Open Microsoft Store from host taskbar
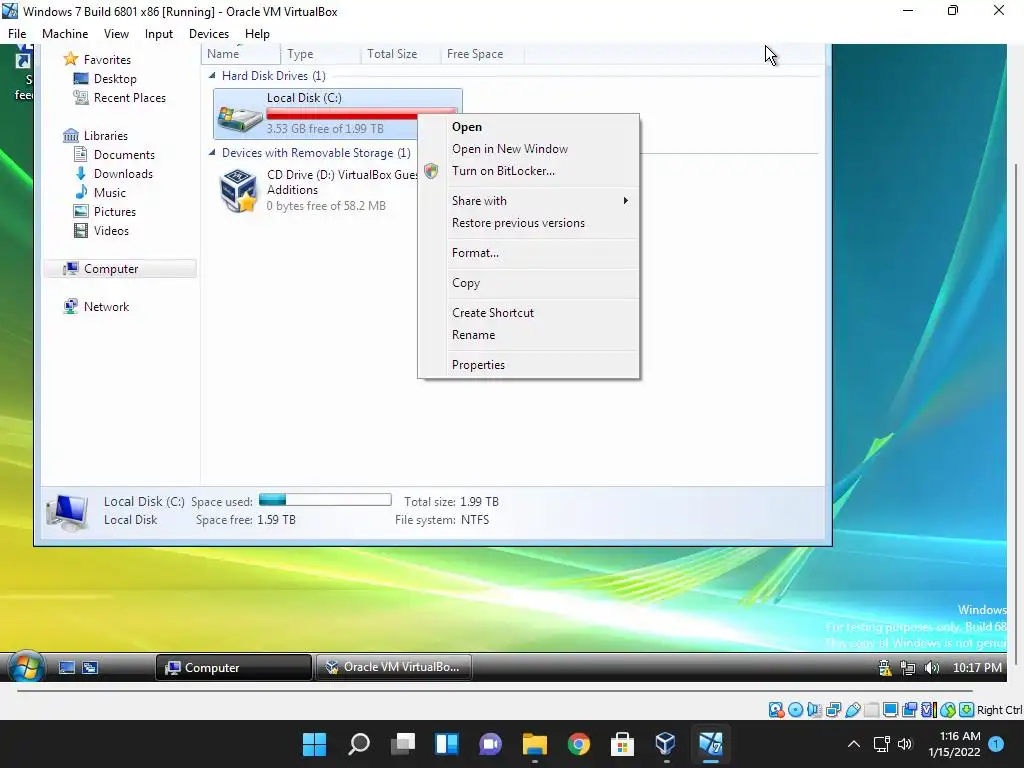This screenshot has width=1024, height=768. coord(622,744)
